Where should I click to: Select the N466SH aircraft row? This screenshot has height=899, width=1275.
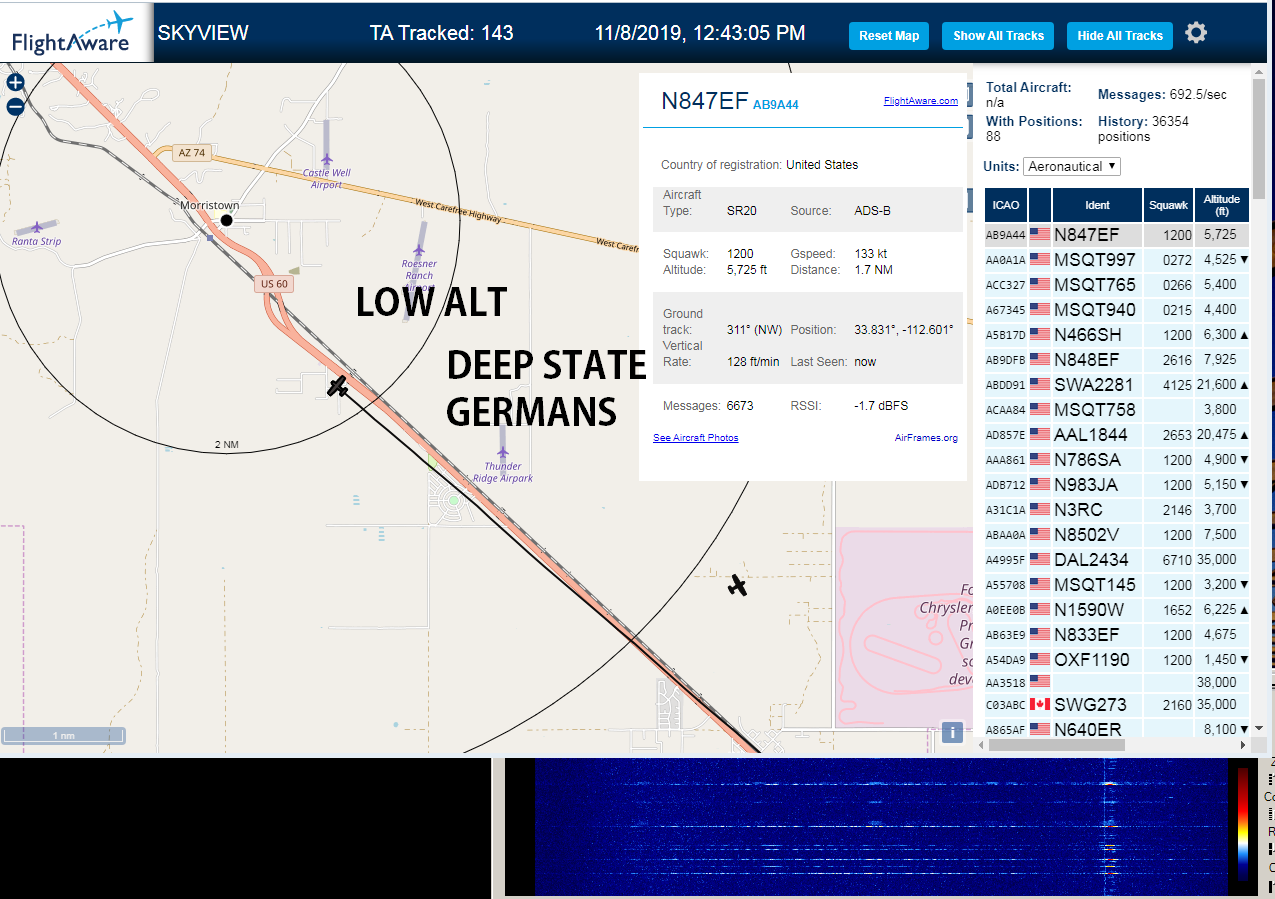(x=1117, y=335)
